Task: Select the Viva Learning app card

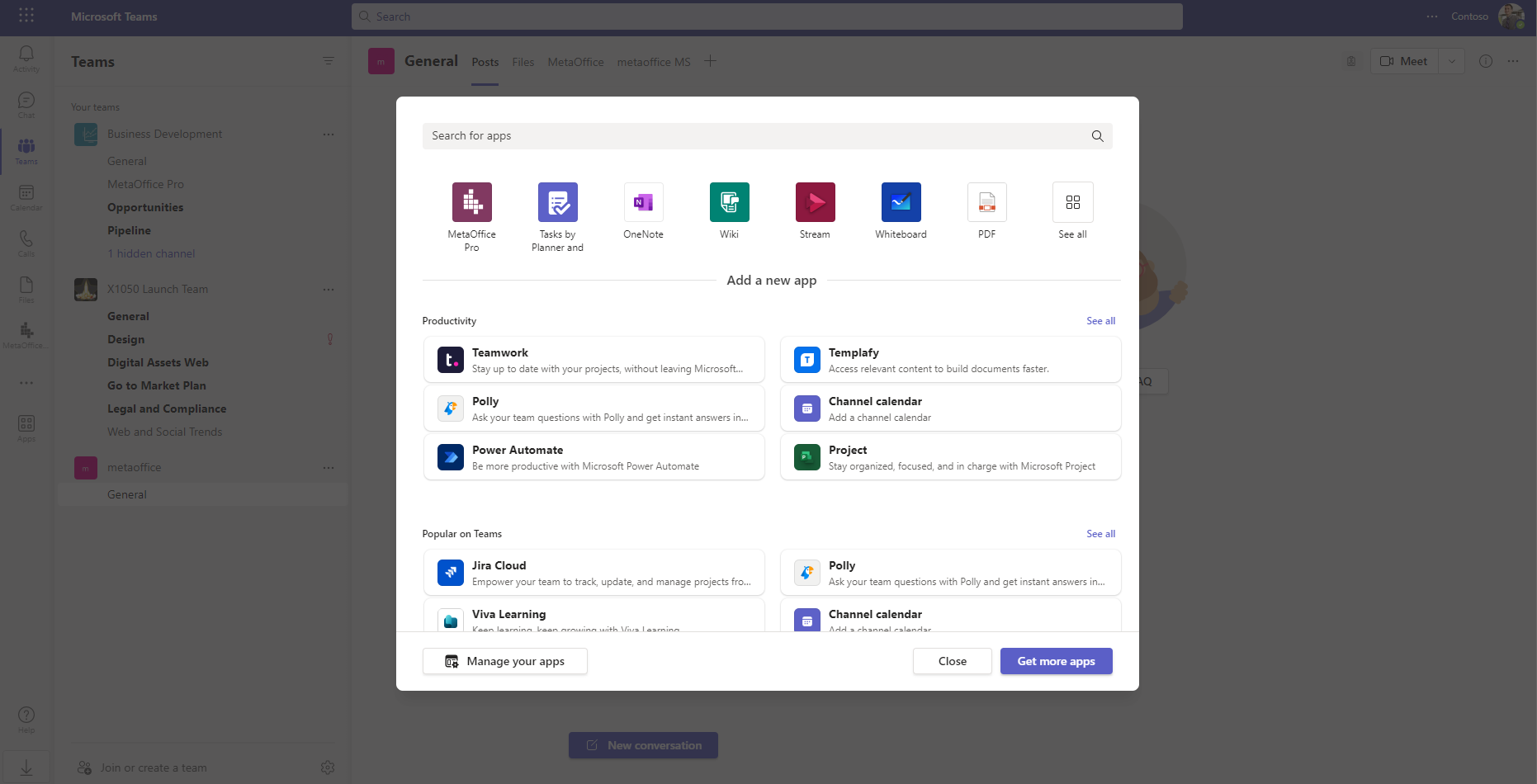Action: (x=594, y=616)
